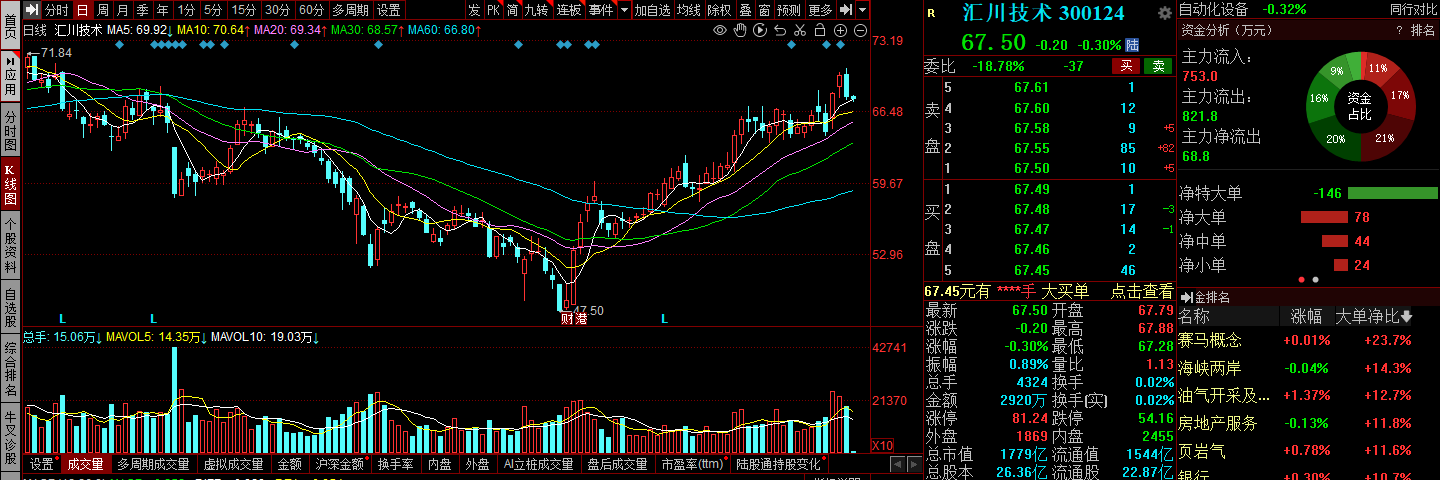Click 点击查看 large order link
Viewport: 1440px width, 480px height.
pyautogui.click(x=1142, y=291)
